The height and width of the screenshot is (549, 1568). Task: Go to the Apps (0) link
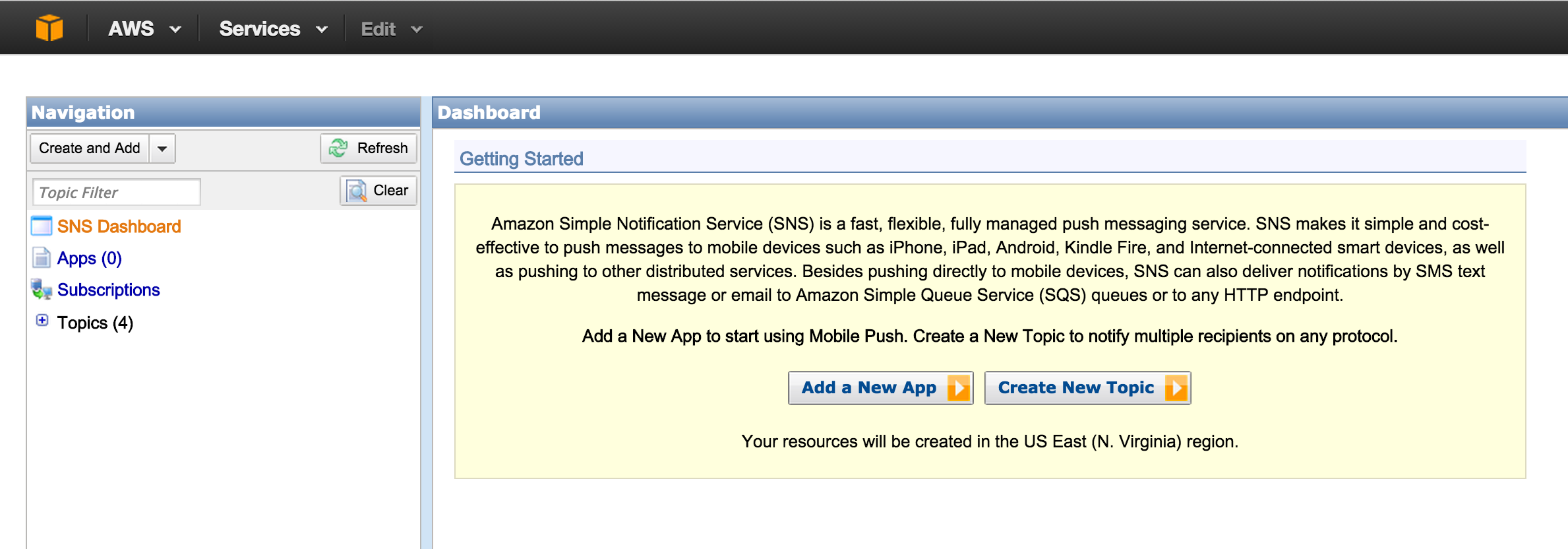tap(89, 258)
